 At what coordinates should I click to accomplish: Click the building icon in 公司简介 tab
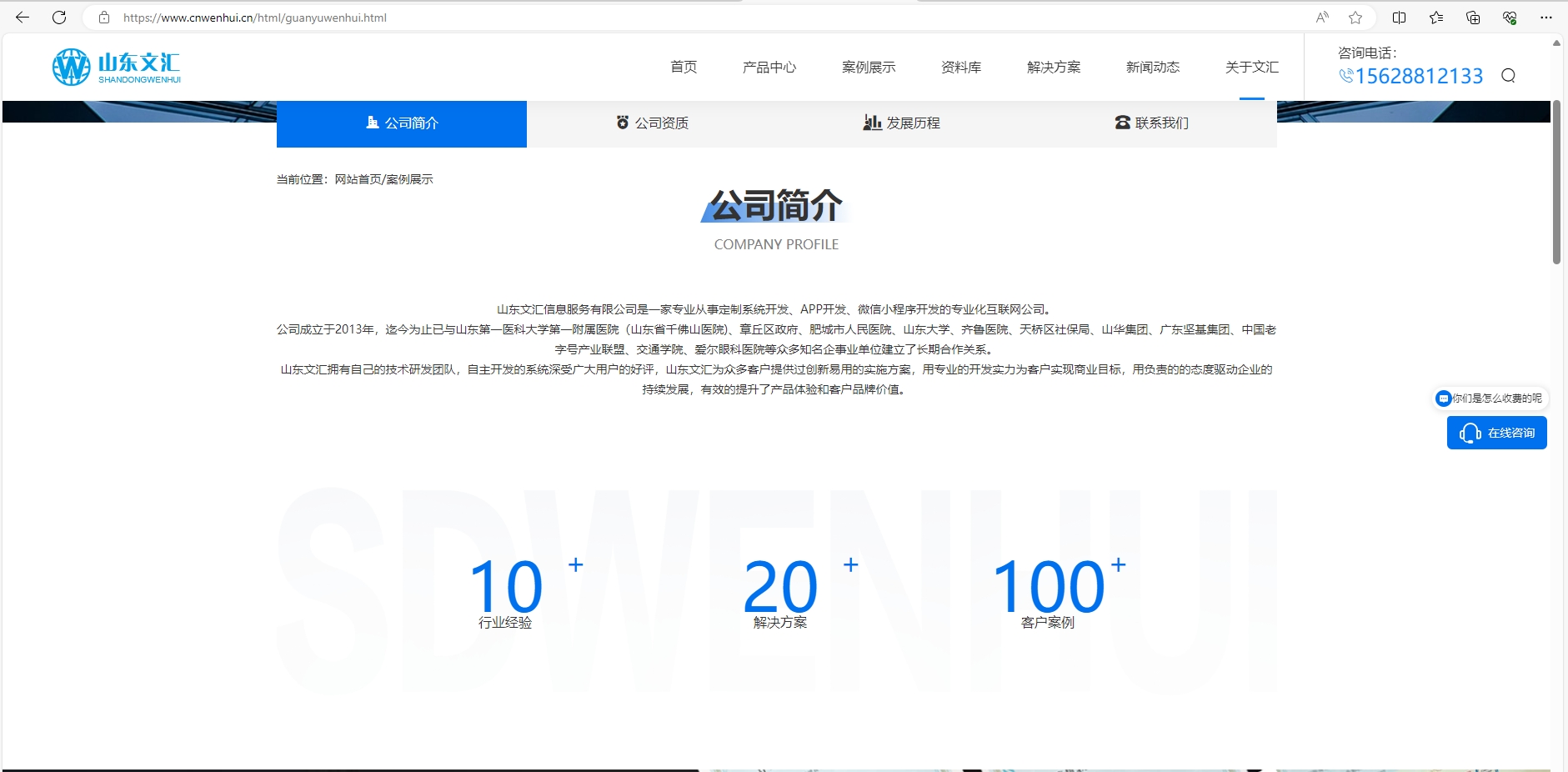(x=373, y=123)
